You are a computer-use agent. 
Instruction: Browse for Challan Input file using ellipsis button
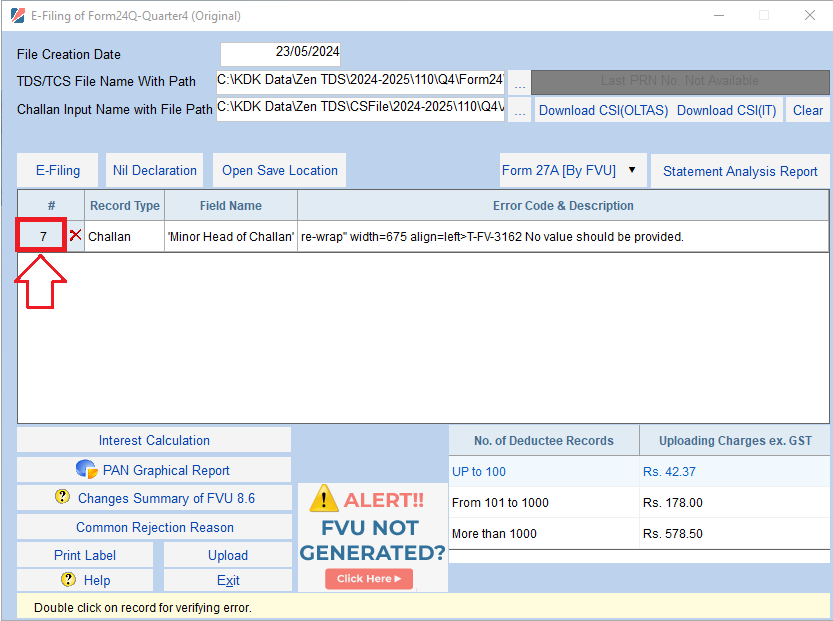point(520,109)
